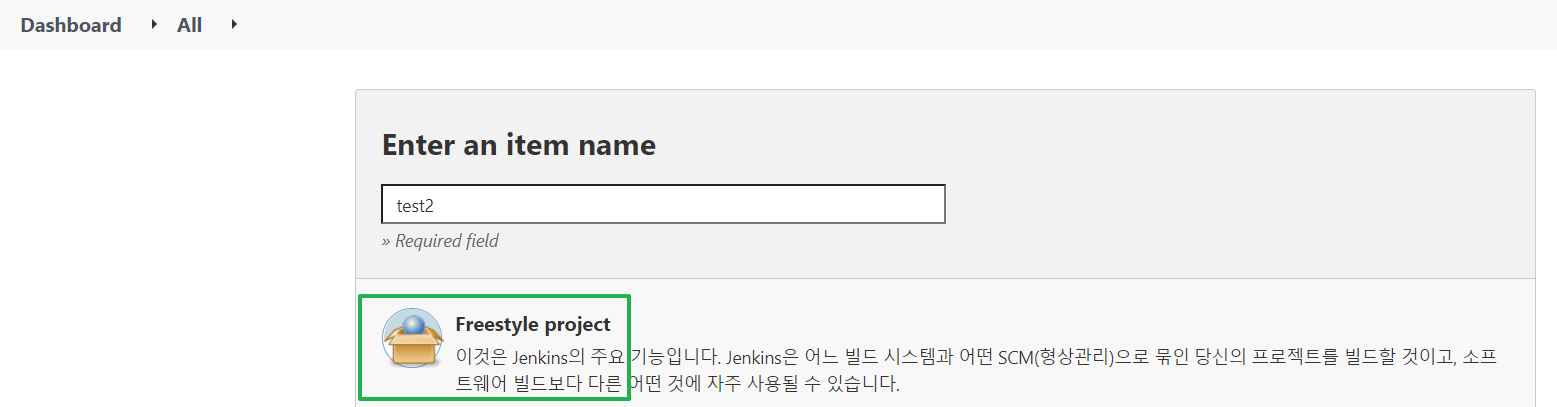Expand the arrow after All breadcrumb
Viewport: 1557px width, 407px height.
tap(234, 24)
